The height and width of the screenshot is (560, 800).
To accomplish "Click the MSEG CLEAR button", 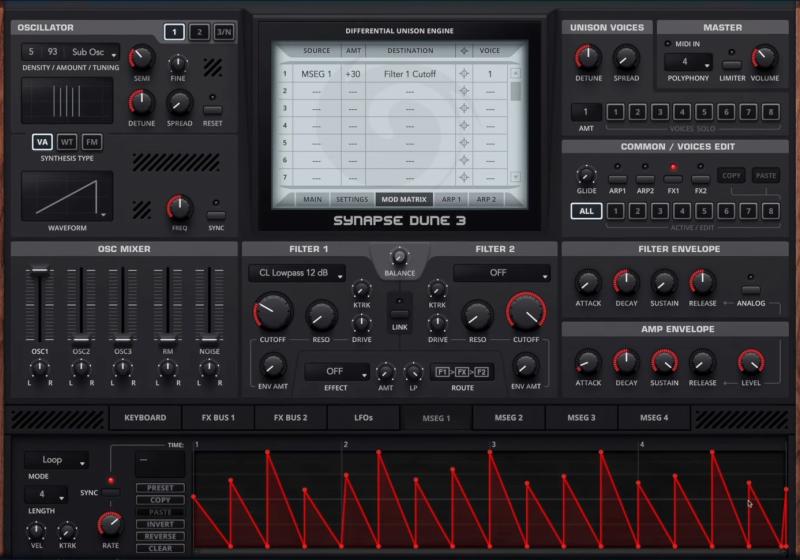I will click(x=160, y=549).
